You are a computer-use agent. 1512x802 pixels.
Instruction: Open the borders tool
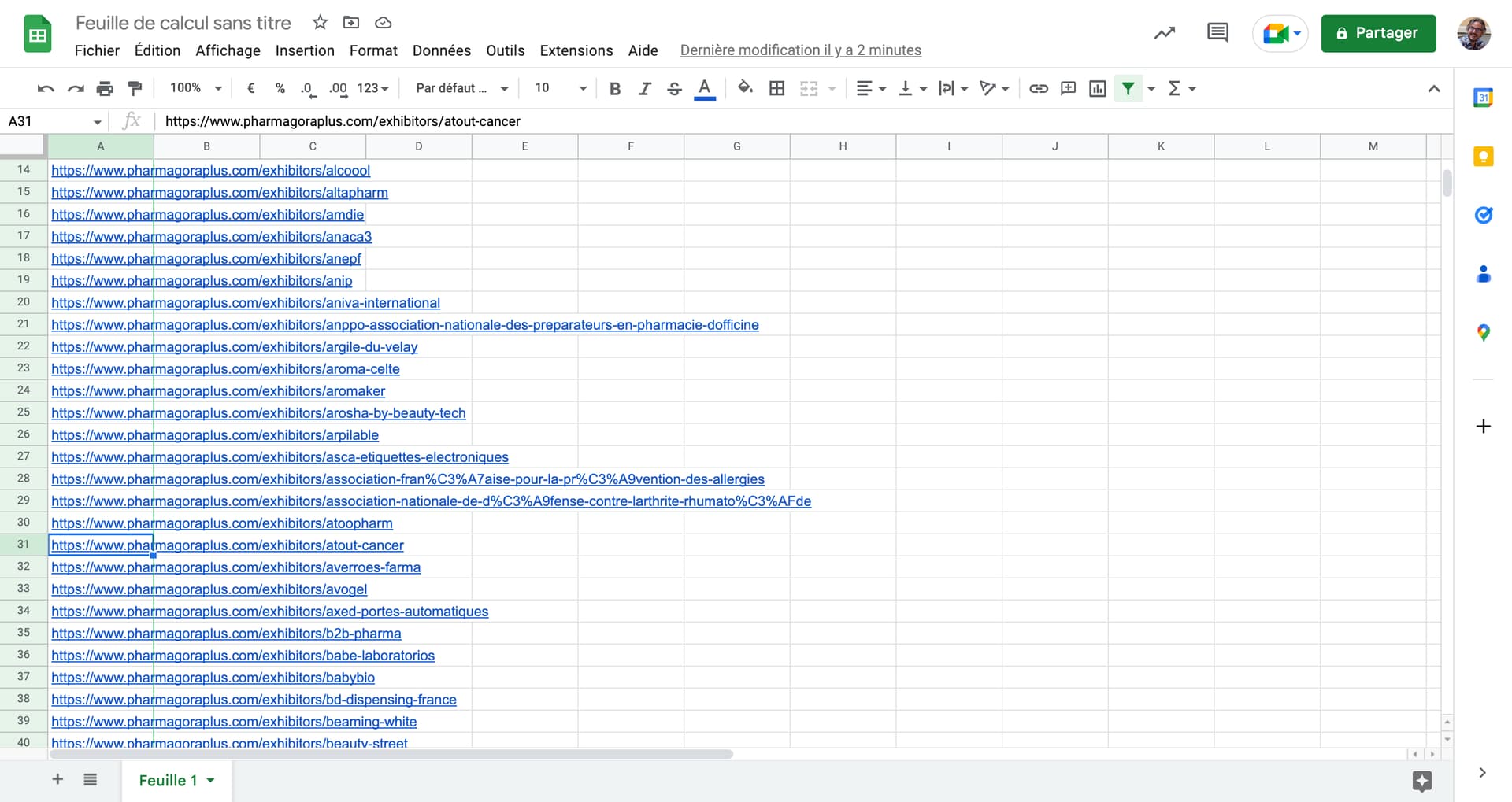776,88
